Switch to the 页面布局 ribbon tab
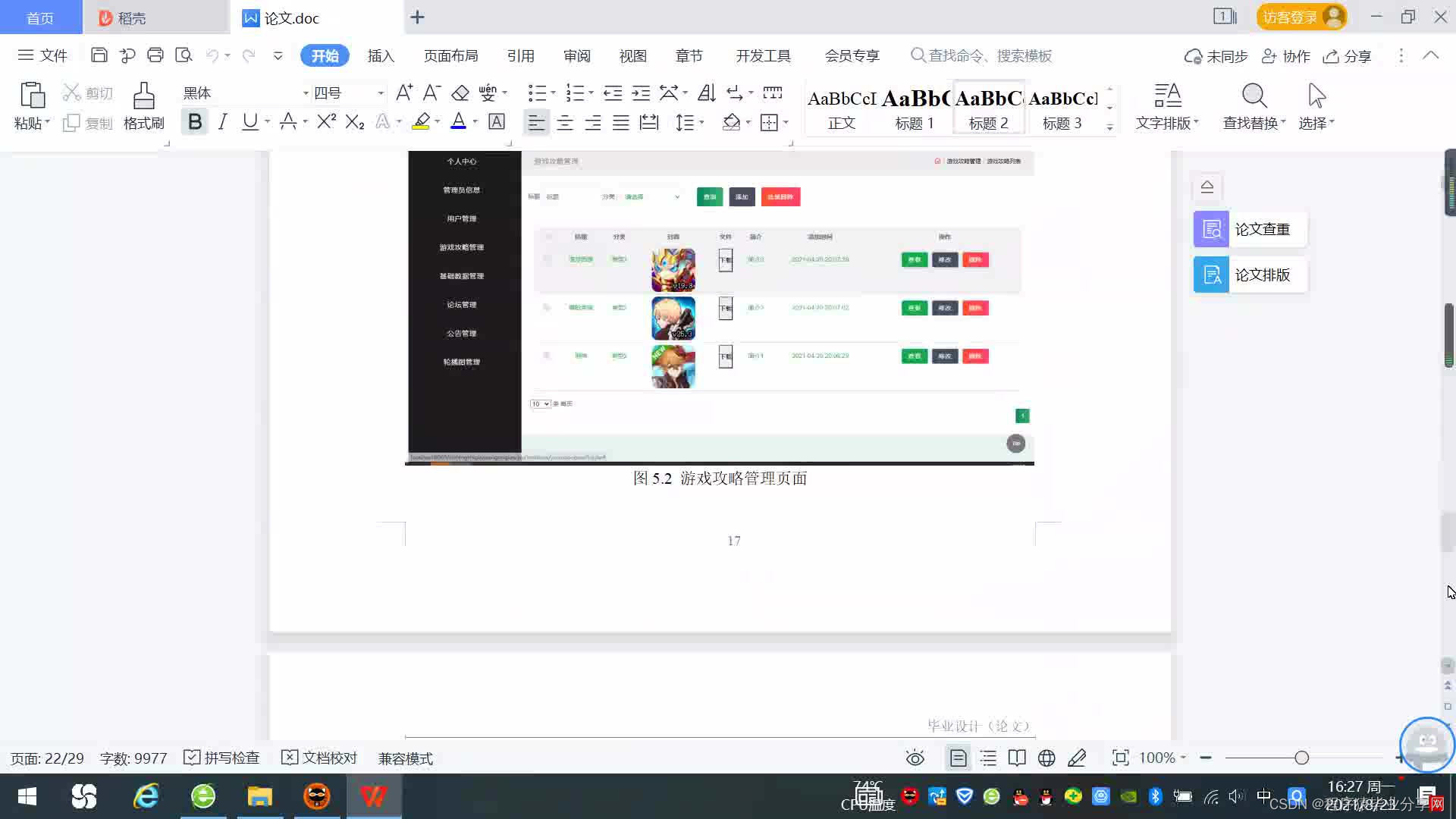1456x819 pixels. [x=450, y=56]
